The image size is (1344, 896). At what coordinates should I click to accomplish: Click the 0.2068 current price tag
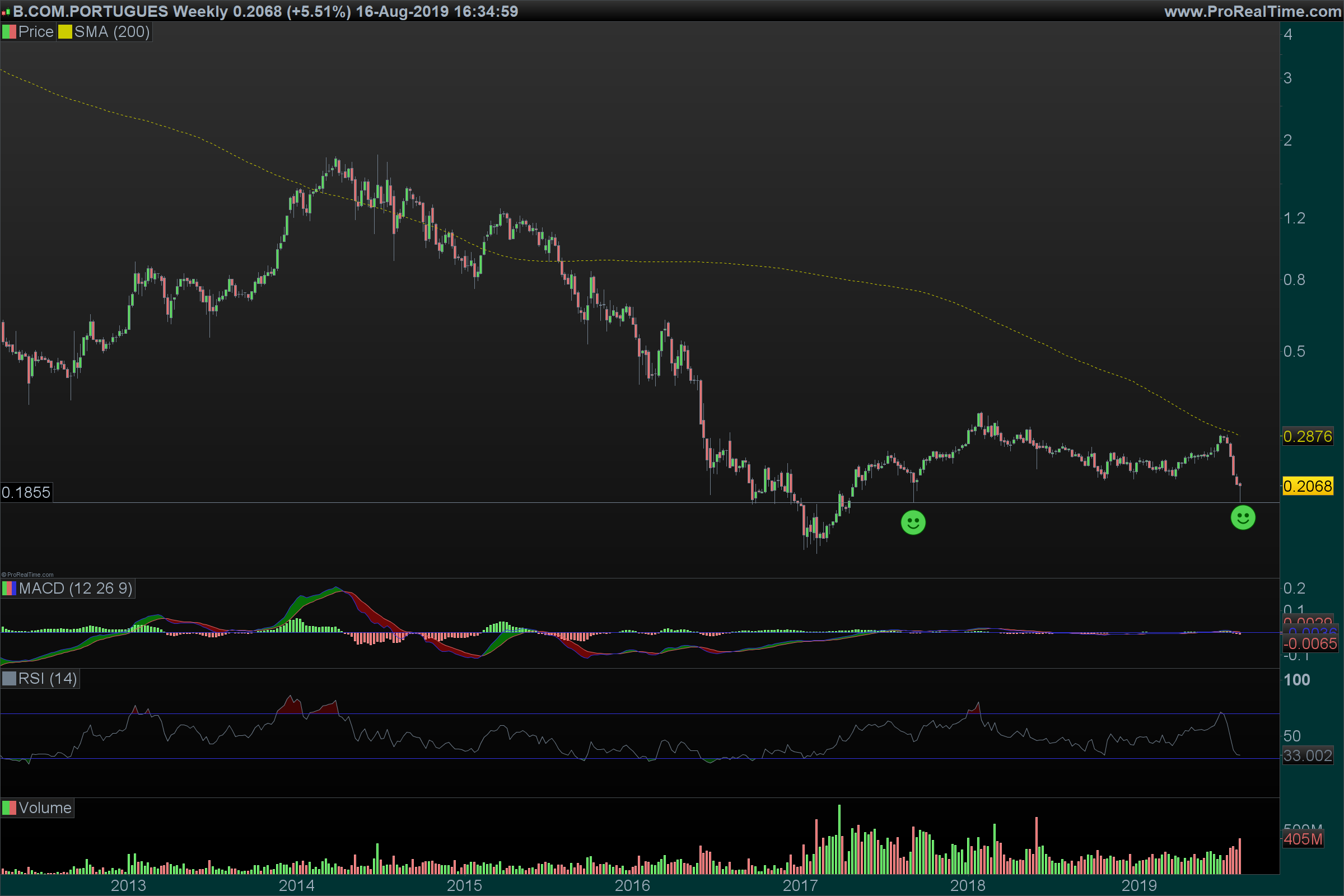1308,486
